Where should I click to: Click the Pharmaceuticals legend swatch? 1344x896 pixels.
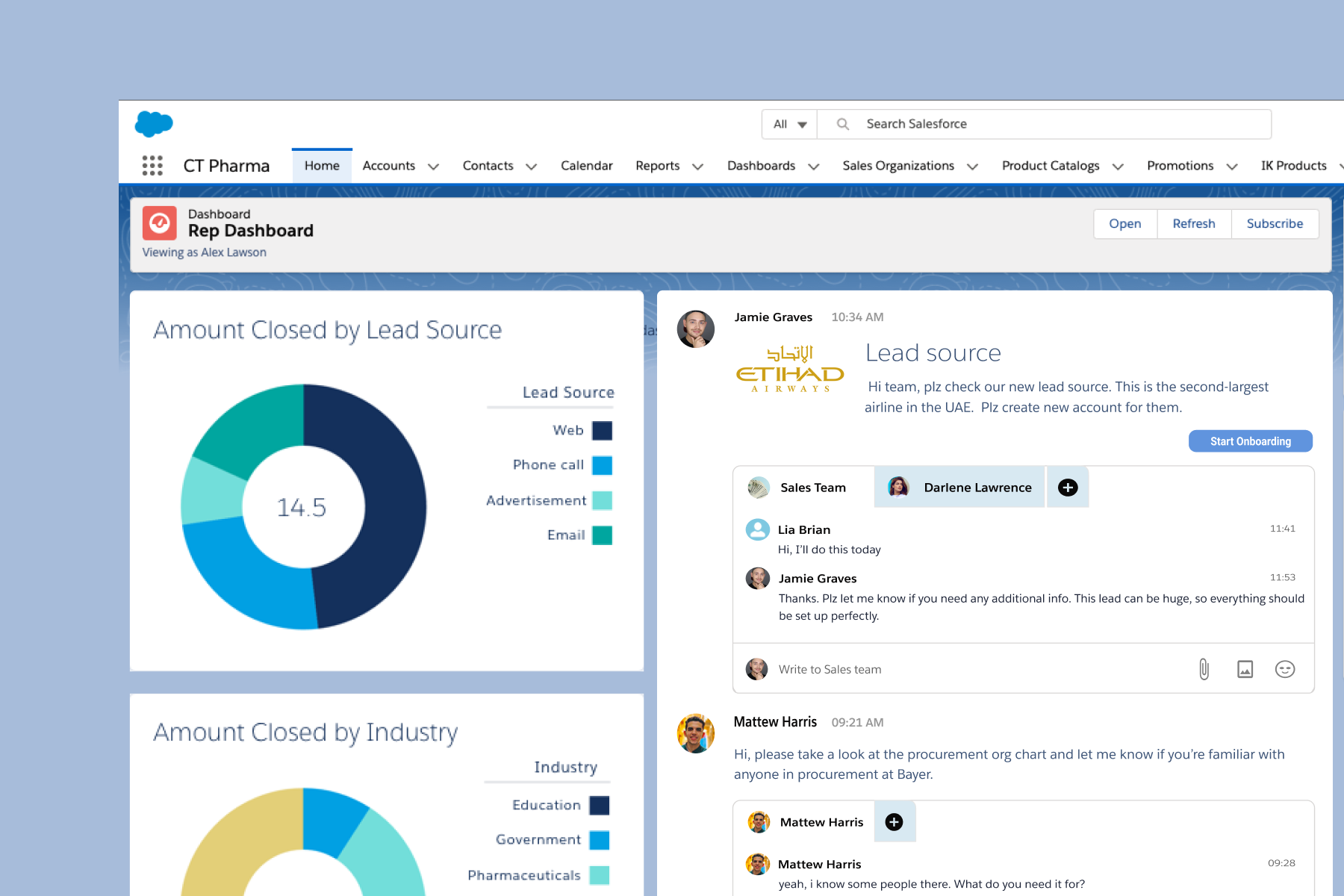(600, 875)
